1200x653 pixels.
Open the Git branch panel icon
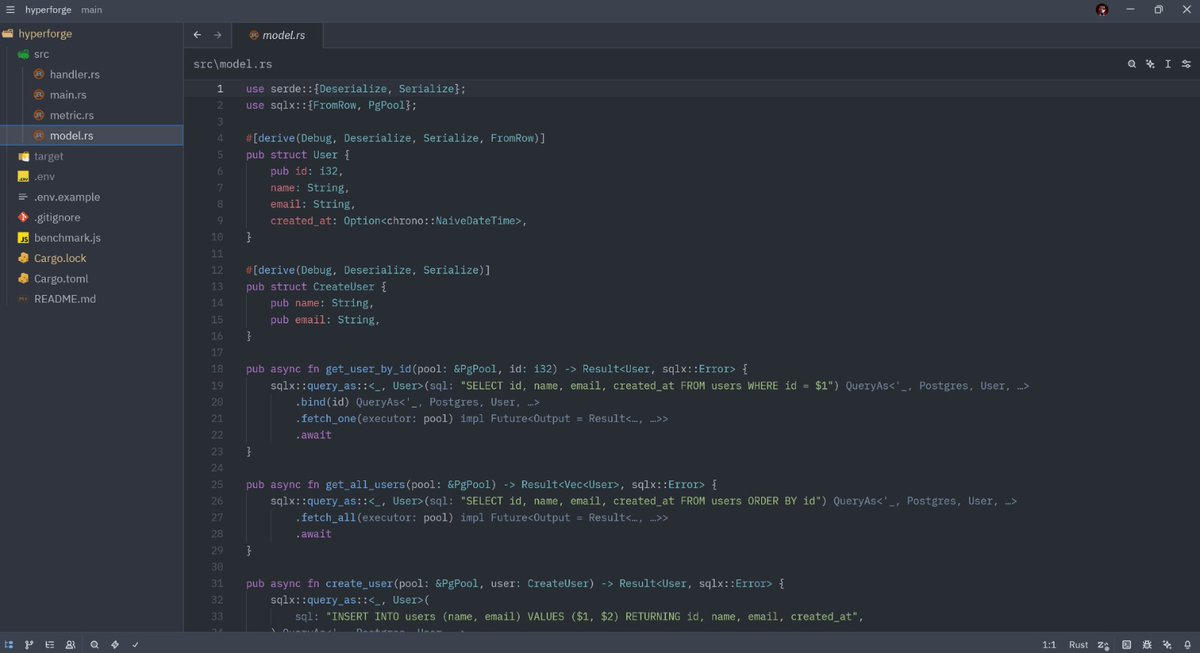(x=29, y=645)
